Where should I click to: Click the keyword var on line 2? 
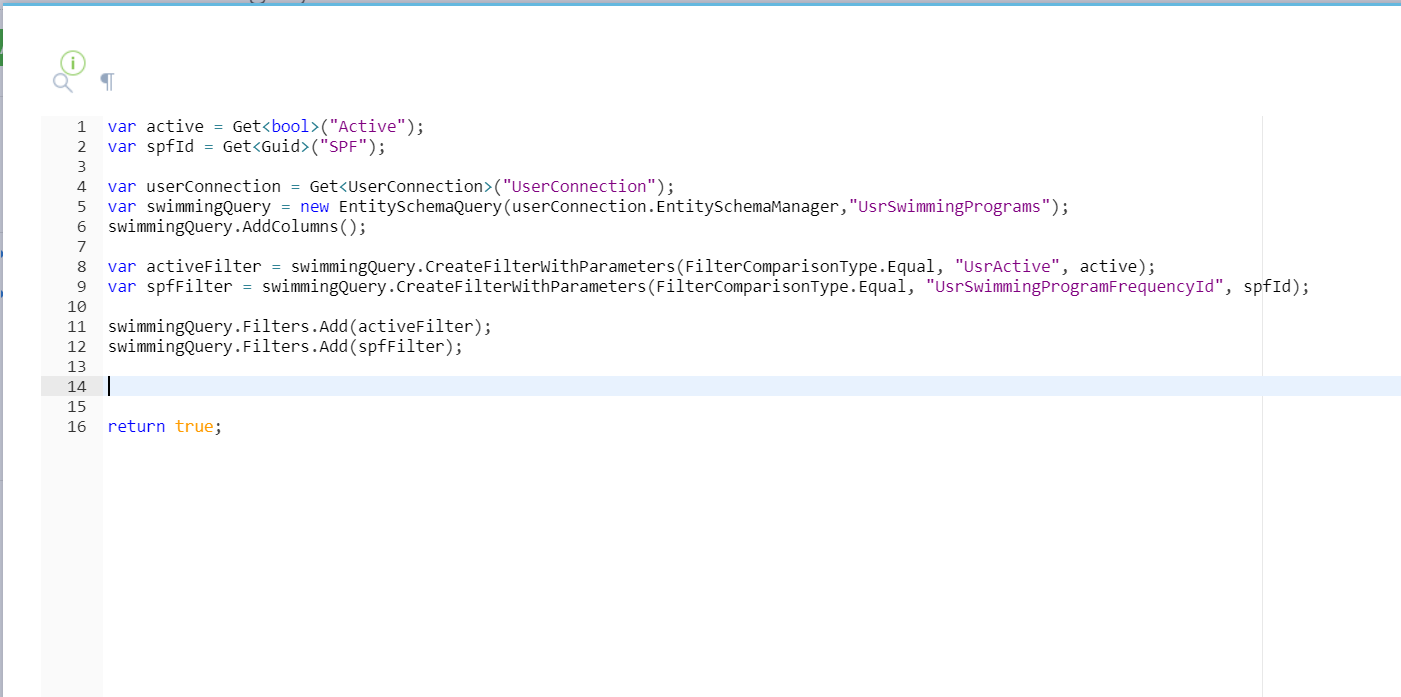click(x=120, y=146)
